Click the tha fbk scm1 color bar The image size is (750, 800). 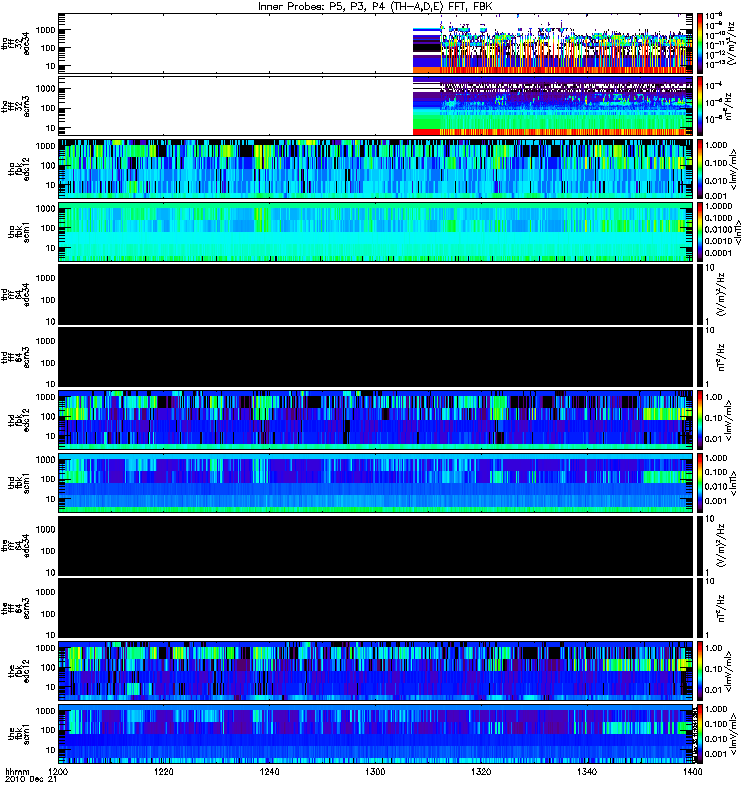(x=699, y=232)
